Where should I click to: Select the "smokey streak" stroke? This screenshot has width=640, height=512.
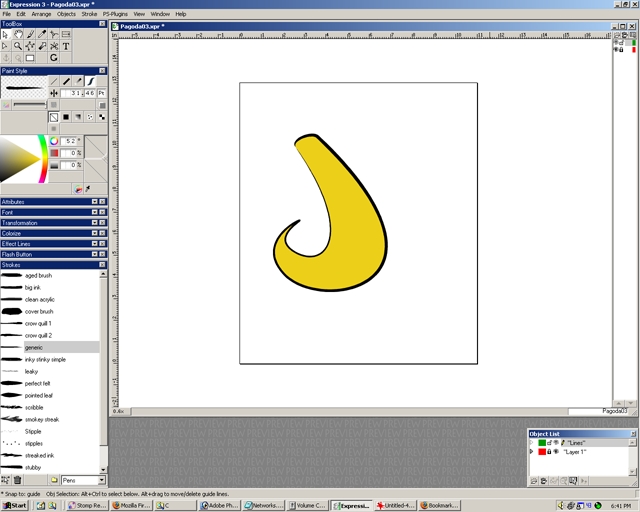click(49, 419)
